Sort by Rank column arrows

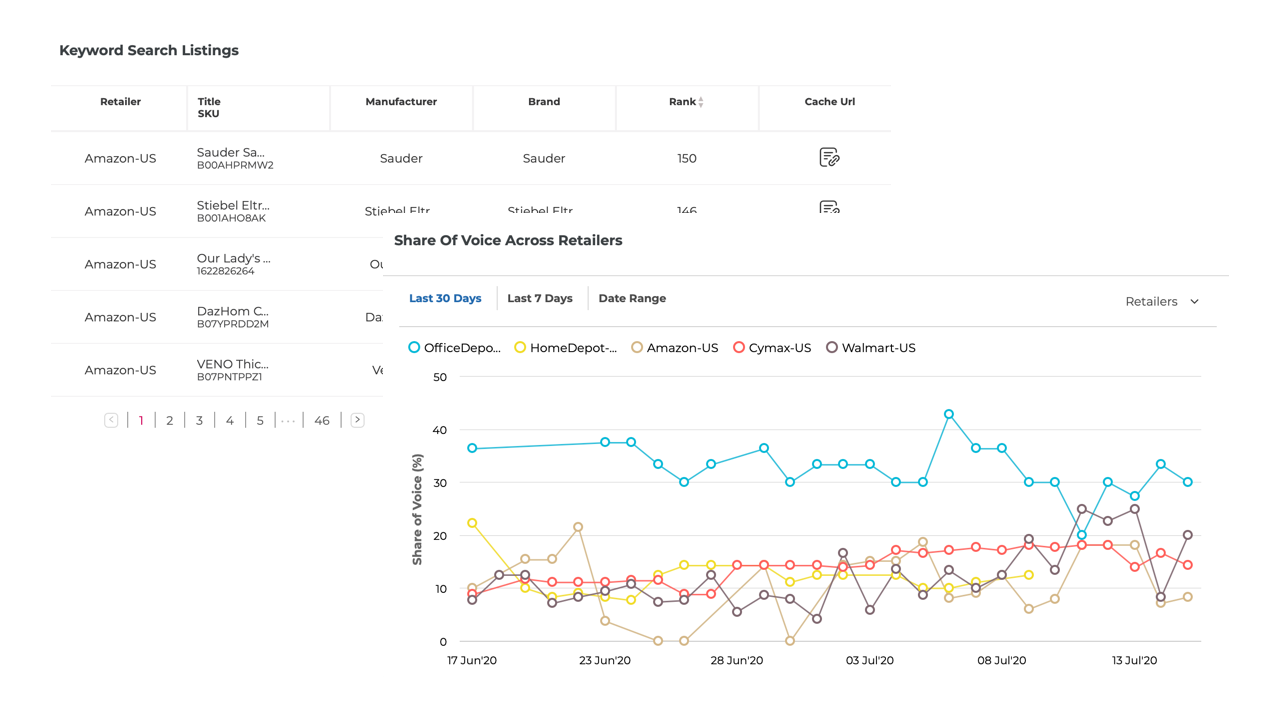coord(700,102)
